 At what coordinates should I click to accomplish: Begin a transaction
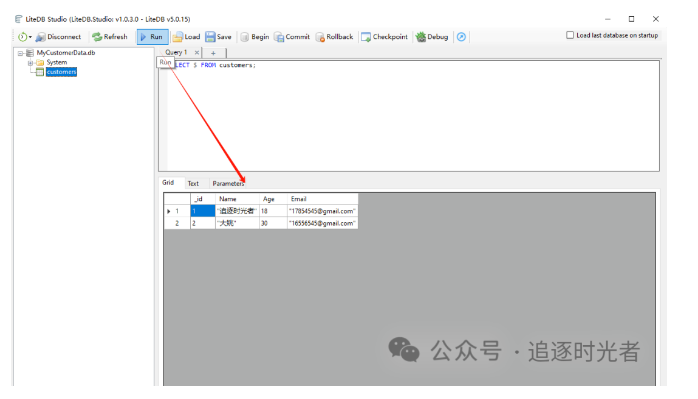click(255, 37)
